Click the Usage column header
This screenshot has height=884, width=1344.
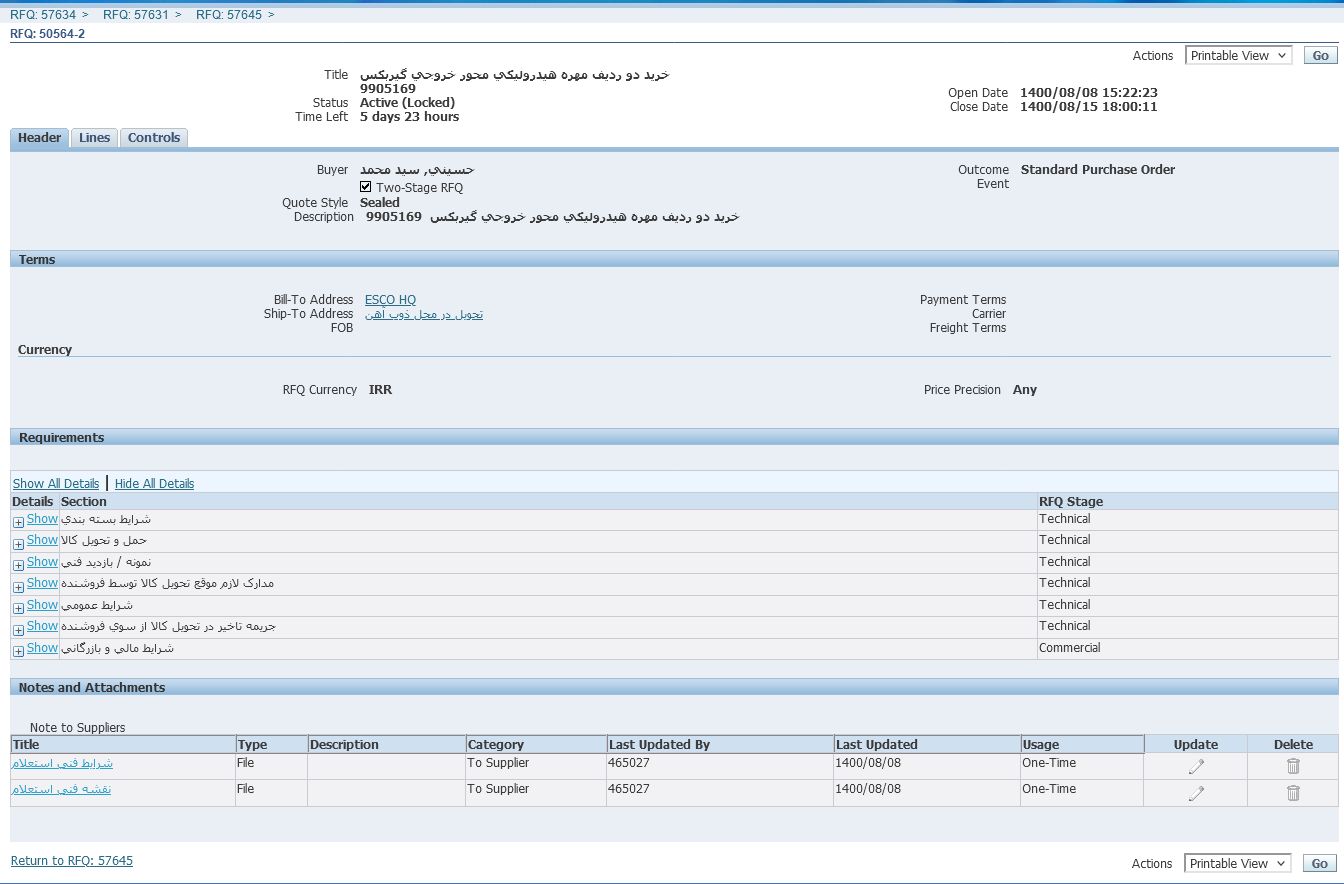(1082, 744)
